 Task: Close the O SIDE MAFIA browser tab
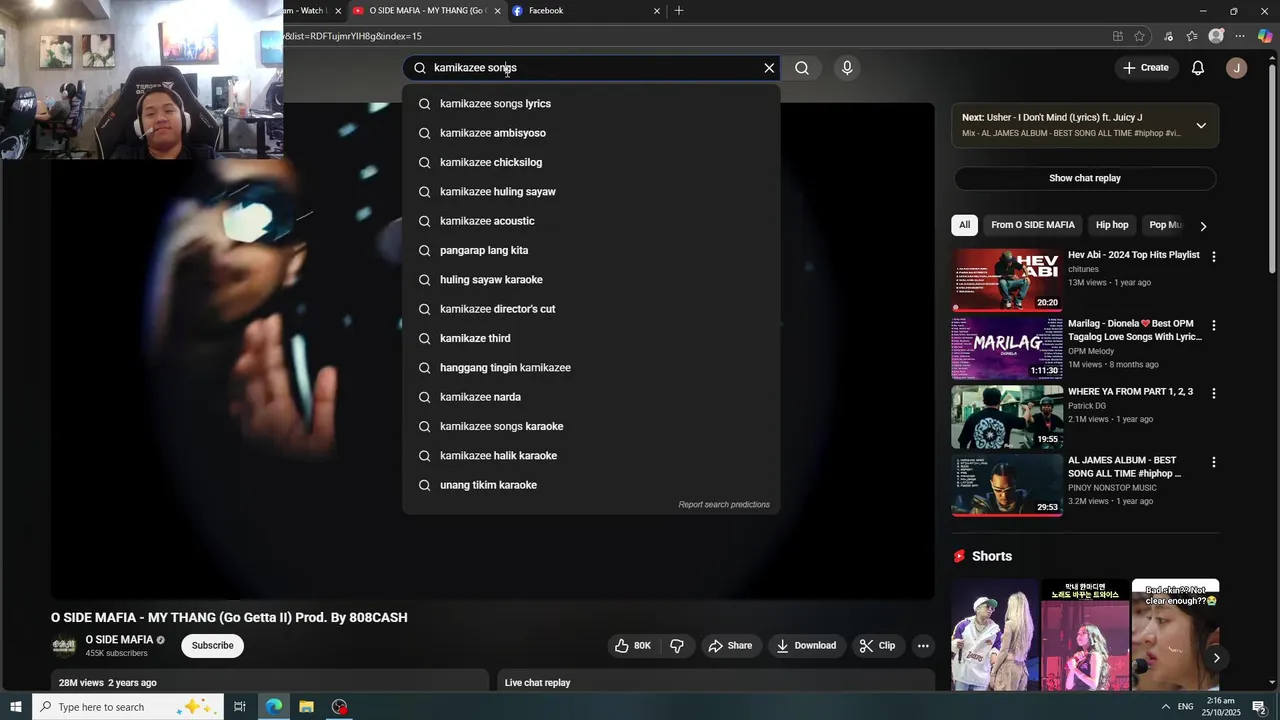497,11
